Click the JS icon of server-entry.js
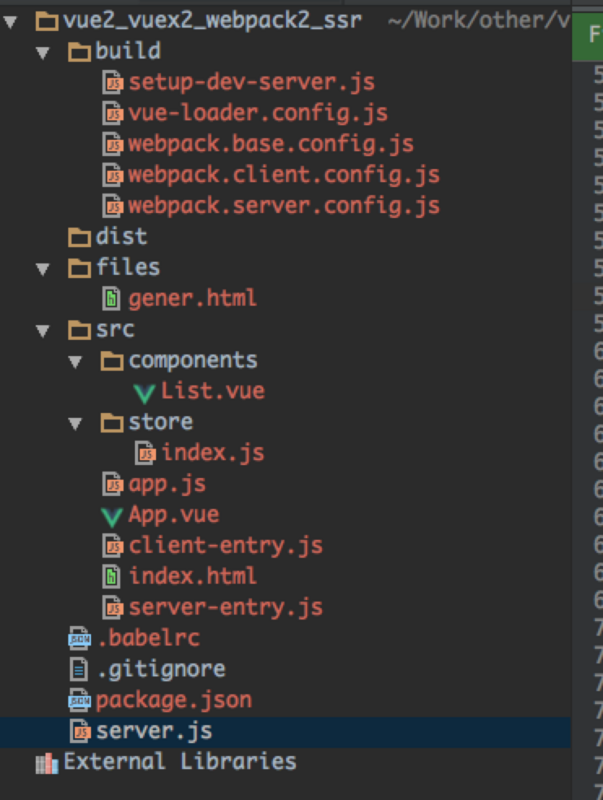The image size is (603, 800). coord(113,608)
